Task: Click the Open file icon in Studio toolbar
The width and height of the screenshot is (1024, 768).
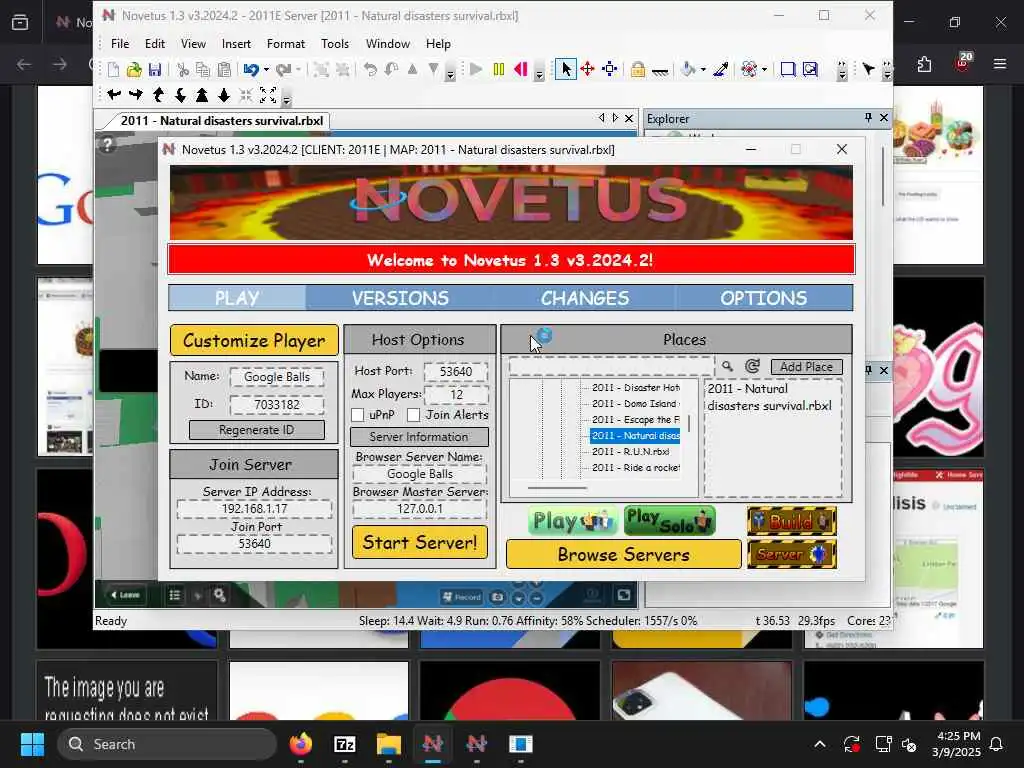Action: click(x=134, y=69)
